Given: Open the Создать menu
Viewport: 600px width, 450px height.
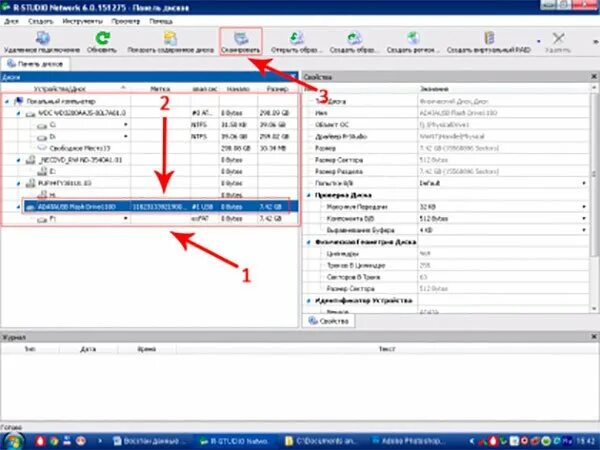Looking at the screenshot, I should point(41,21).
